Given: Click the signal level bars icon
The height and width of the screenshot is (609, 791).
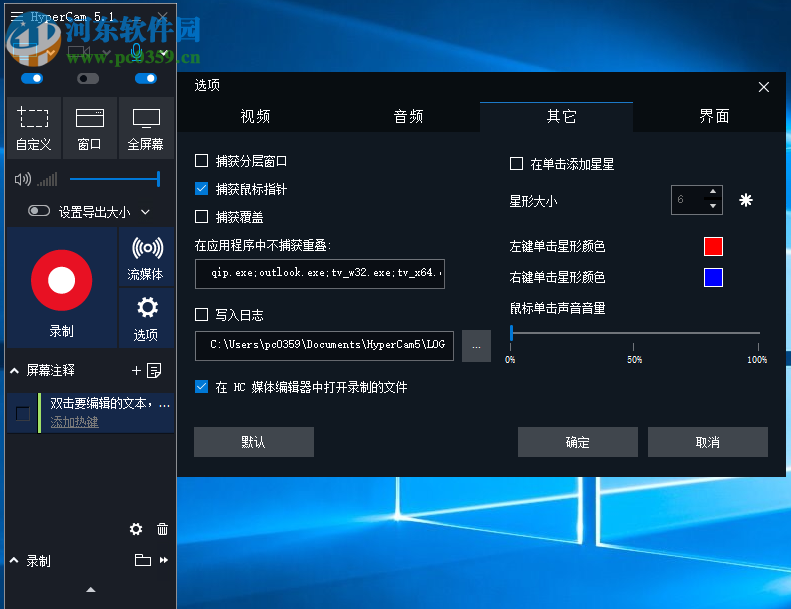Looking at the screenshot, I should (x=47, y=179).
